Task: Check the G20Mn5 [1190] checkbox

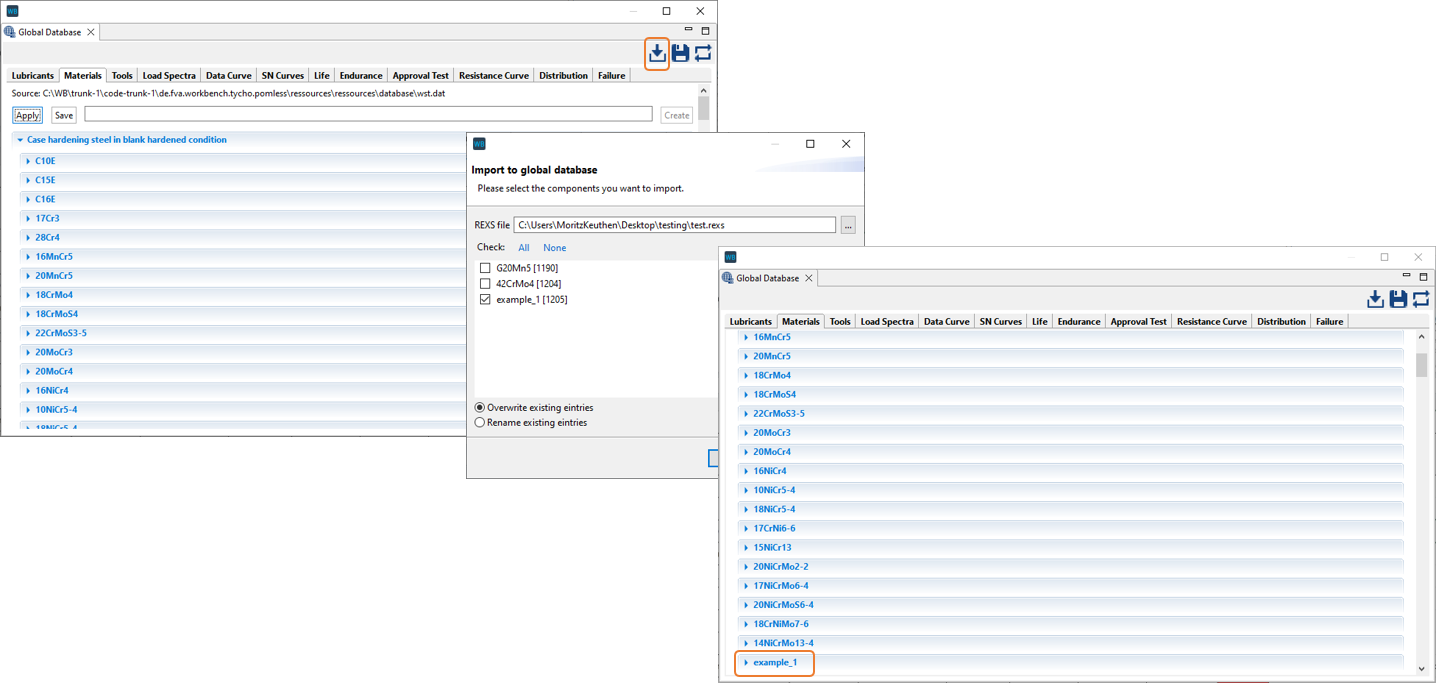Action: coord(485,267)
